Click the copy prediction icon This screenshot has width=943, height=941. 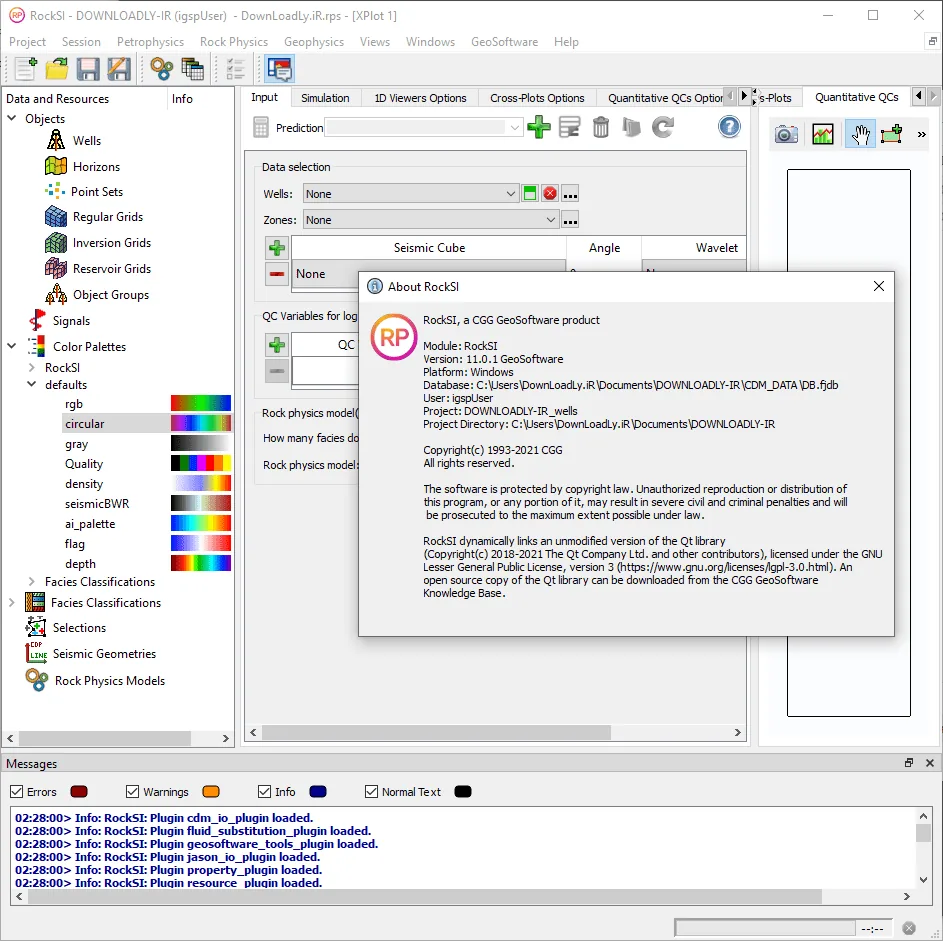(x=631, y=127)
